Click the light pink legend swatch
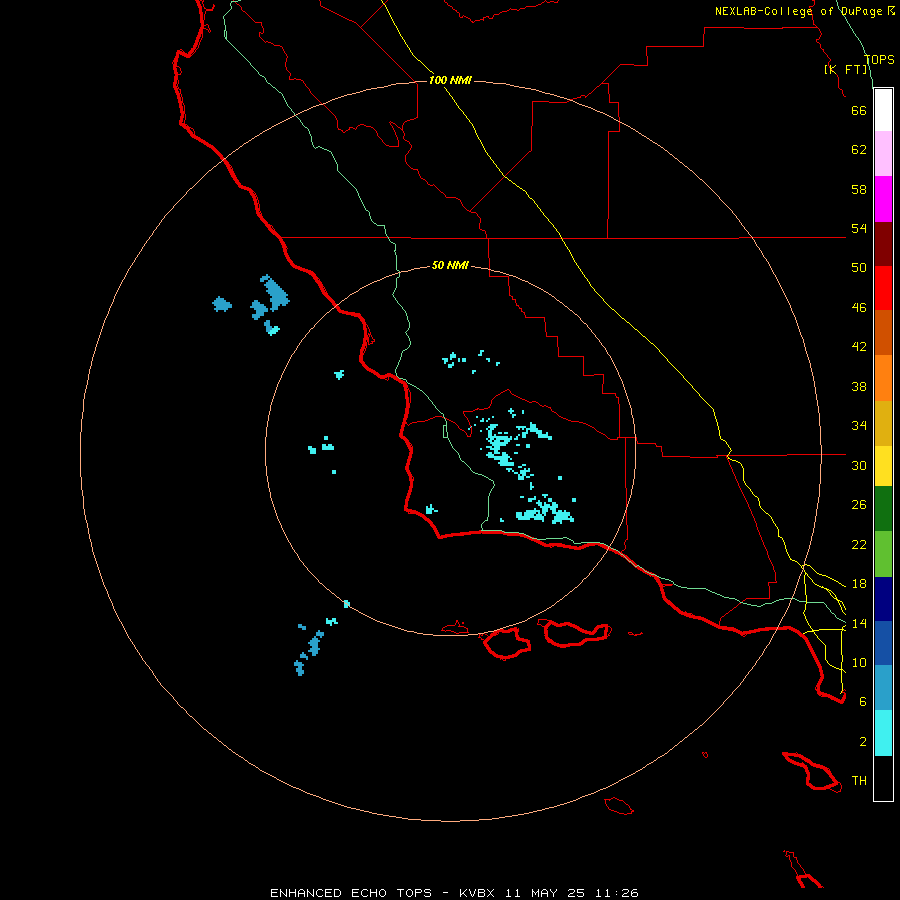900x900 pixels. (883, 153)
